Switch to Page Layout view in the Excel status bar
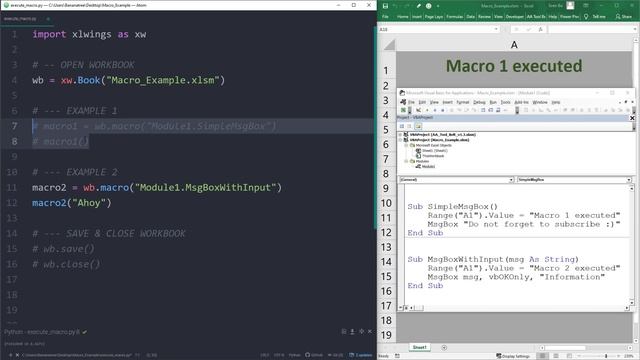 [556, 356]
